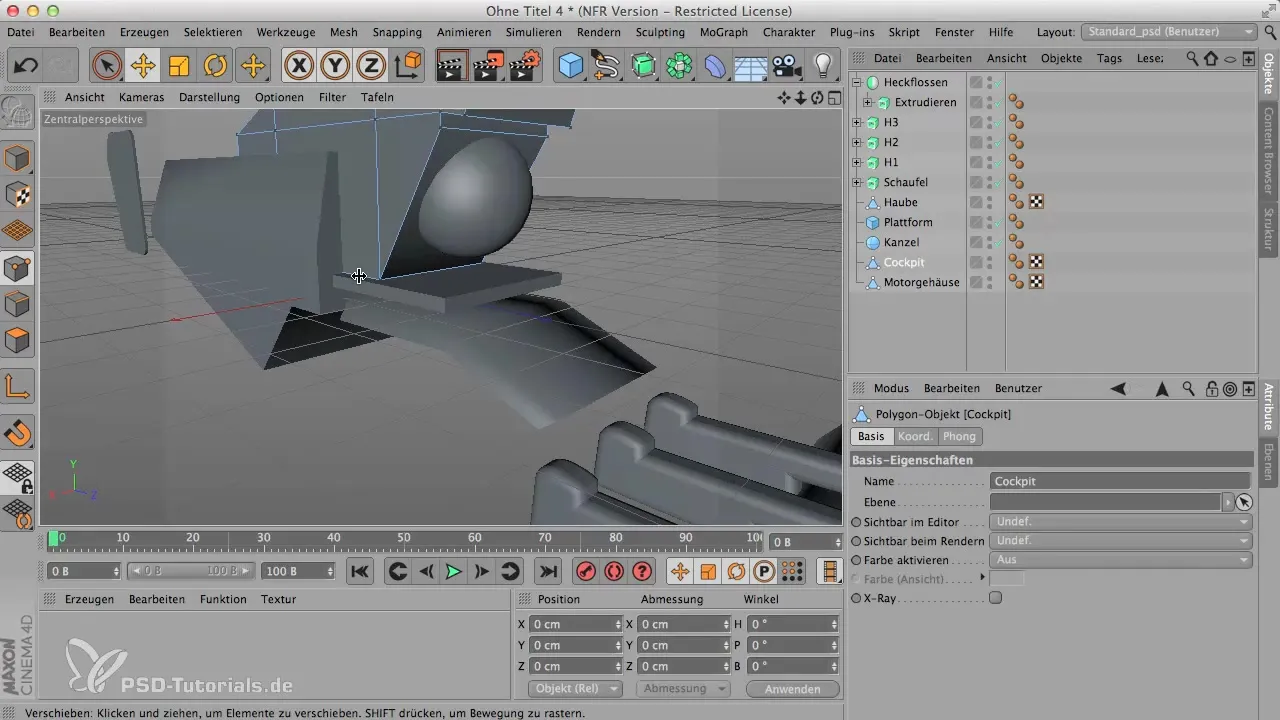Enable the X-Ray checkbox
The height and width of the screenshot is (720, 1280).
[x=995, y=598]
